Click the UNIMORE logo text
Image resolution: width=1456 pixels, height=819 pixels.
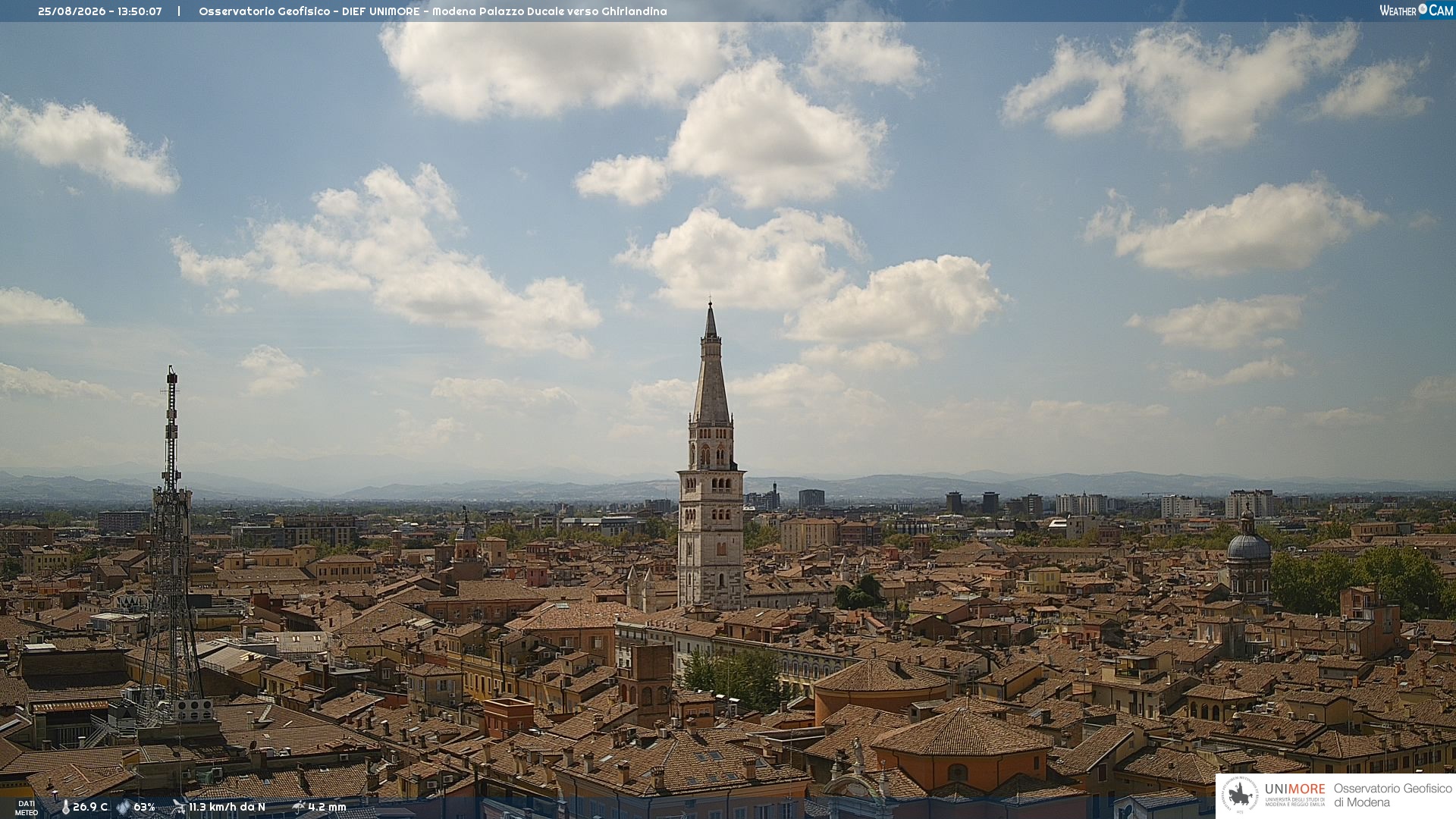pyautogui.click(x=1295, y=789)
